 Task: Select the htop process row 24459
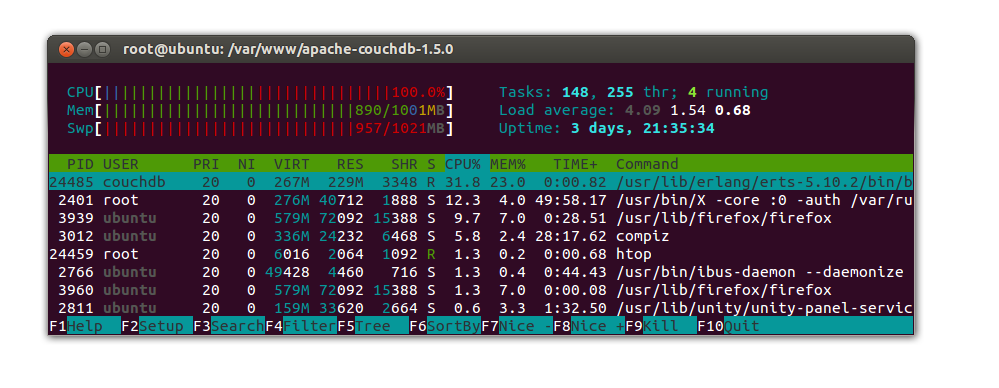(x=481, y=254)
